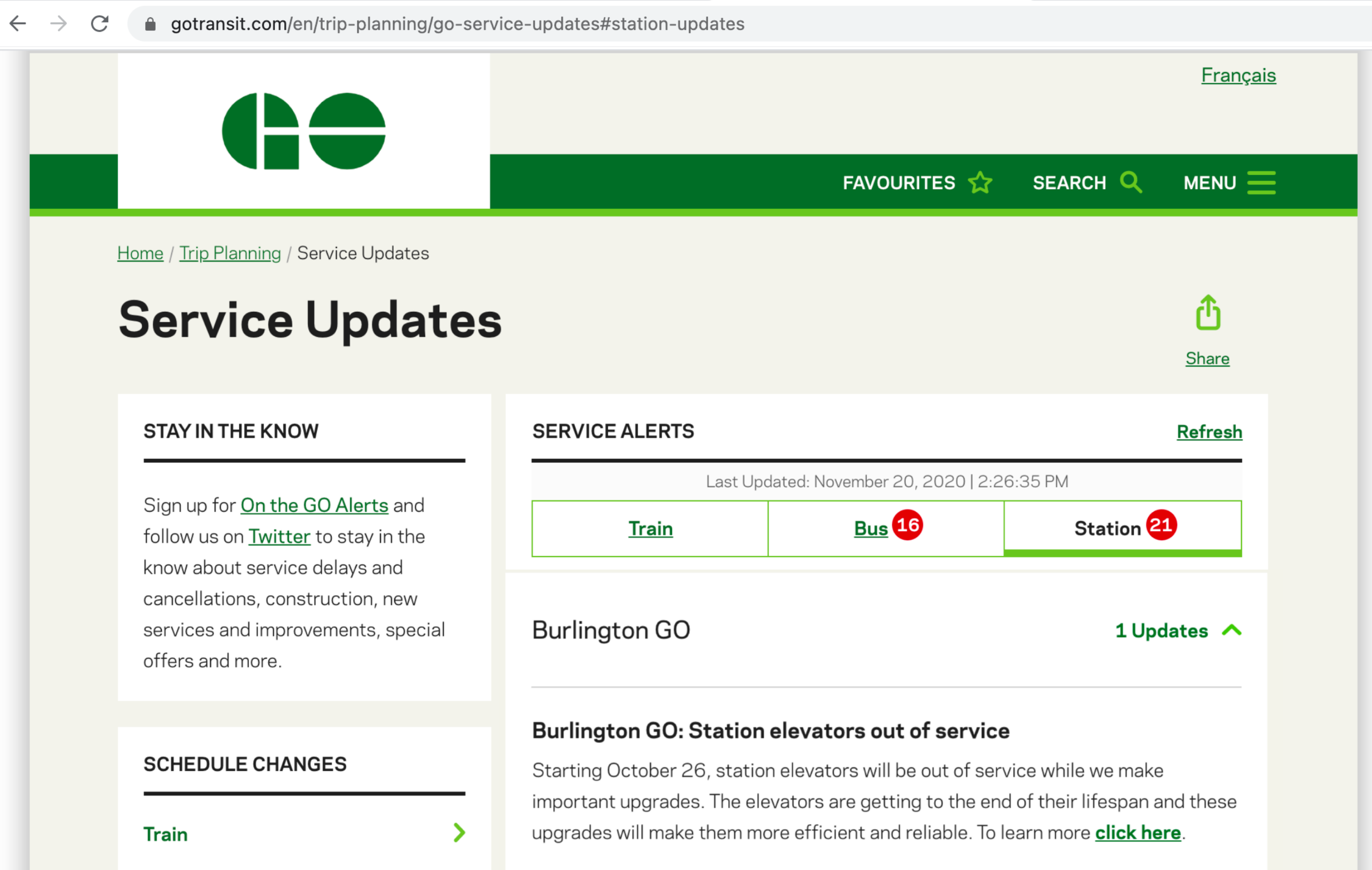Click chevron next to Train schedule changes
The image size is (1372, 870).
pyautogui.click(x=459, y=833)
